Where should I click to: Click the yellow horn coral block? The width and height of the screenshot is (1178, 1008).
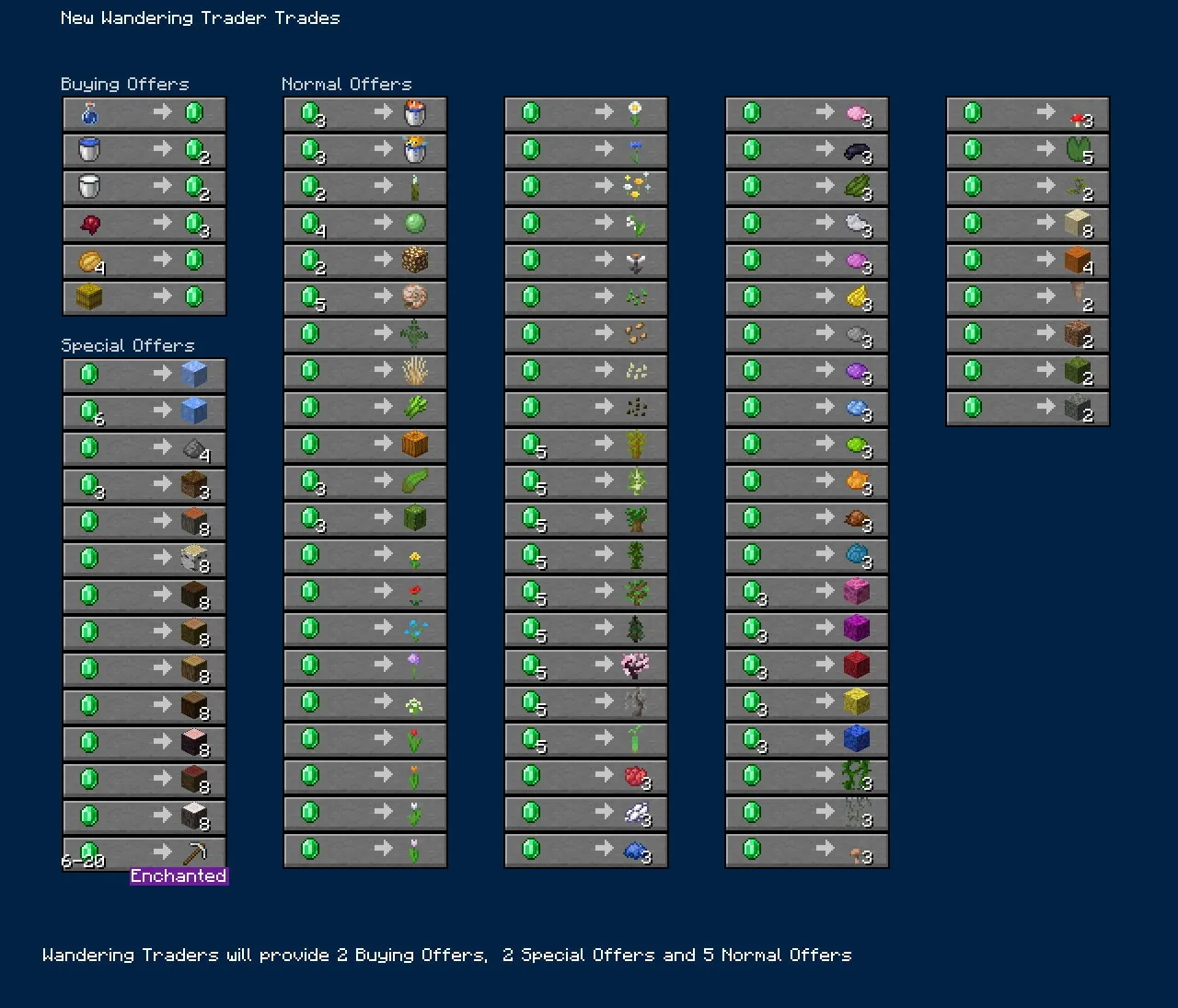[857, 702]
